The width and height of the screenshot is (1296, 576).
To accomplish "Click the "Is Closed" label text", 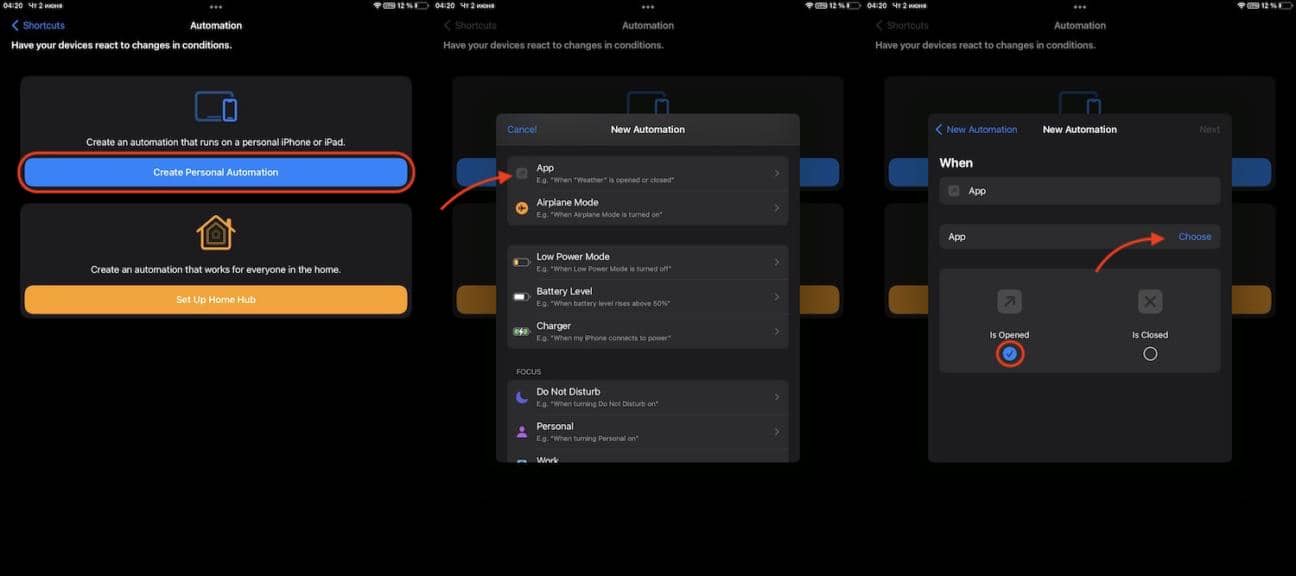I will click(1150, 335).
